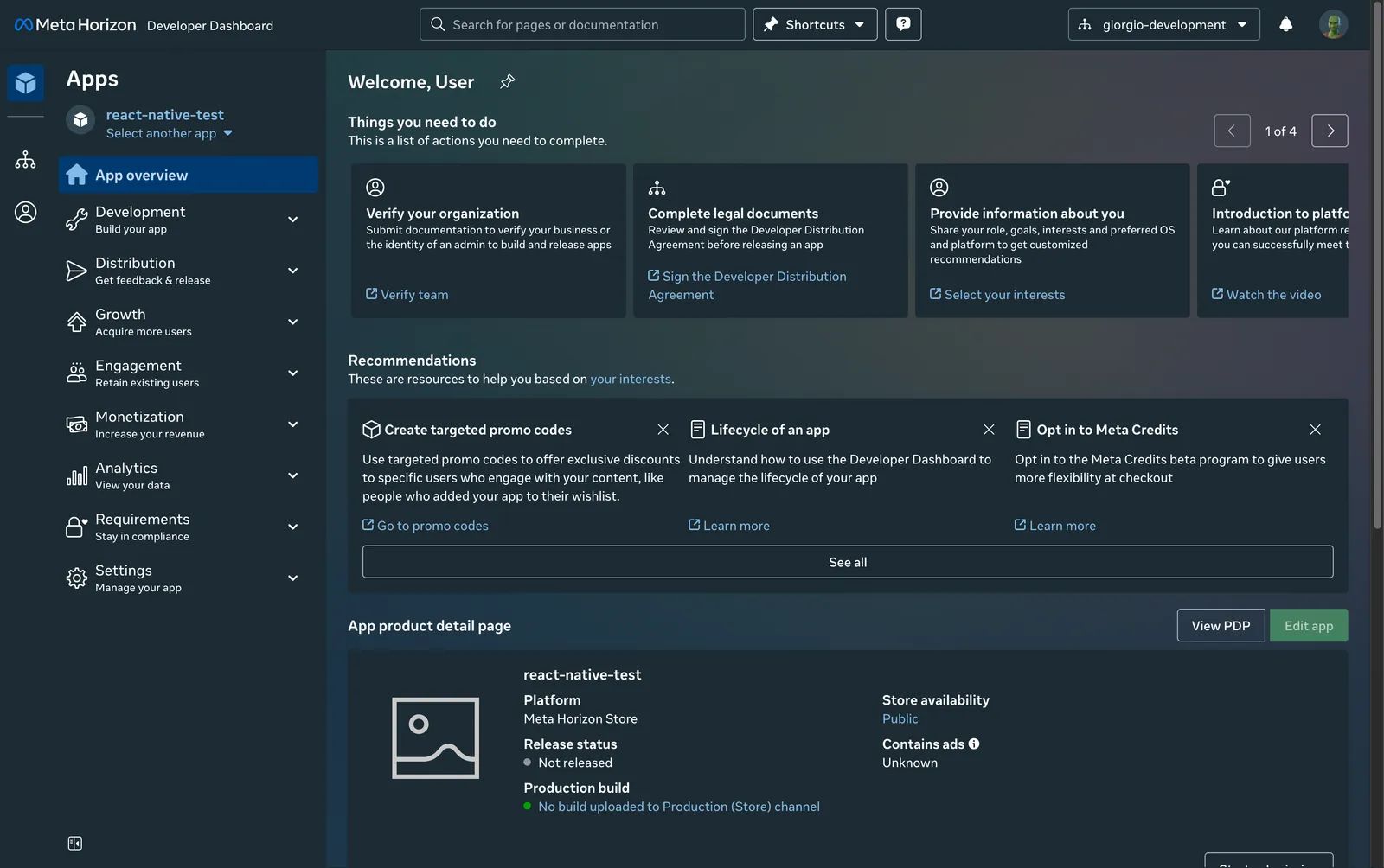Expand the Monetization section chevron
Screen dimensions: 1384x868
point(293,424)
